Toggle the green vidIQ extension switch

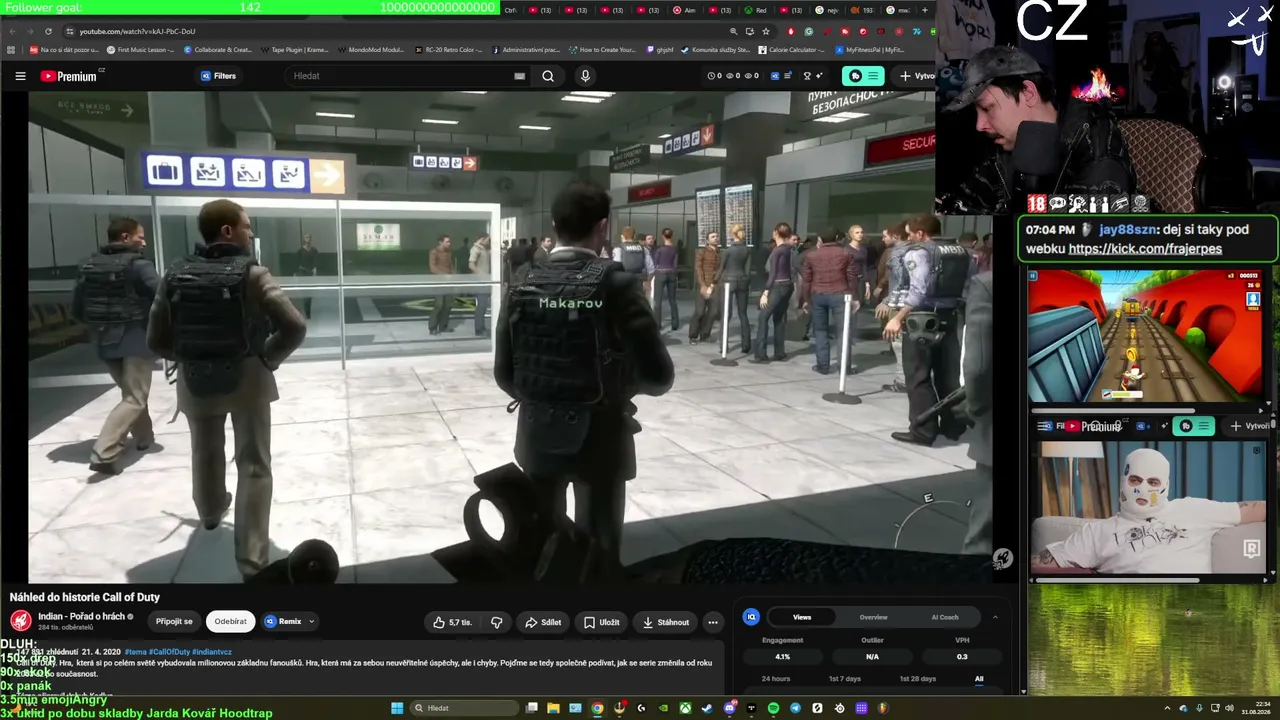tap(863, 76)
